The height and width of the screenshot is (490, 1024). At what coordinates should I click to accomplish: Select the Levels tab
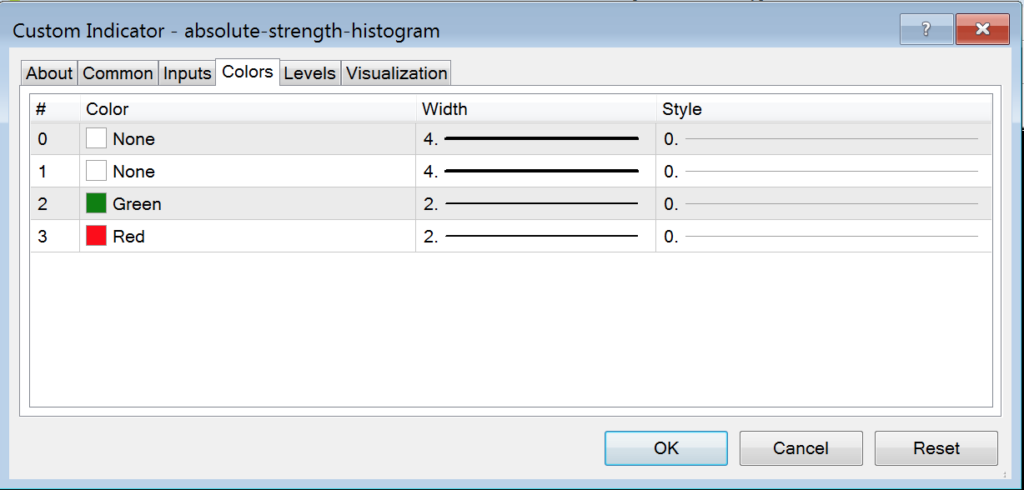click(x=310, y=73)
